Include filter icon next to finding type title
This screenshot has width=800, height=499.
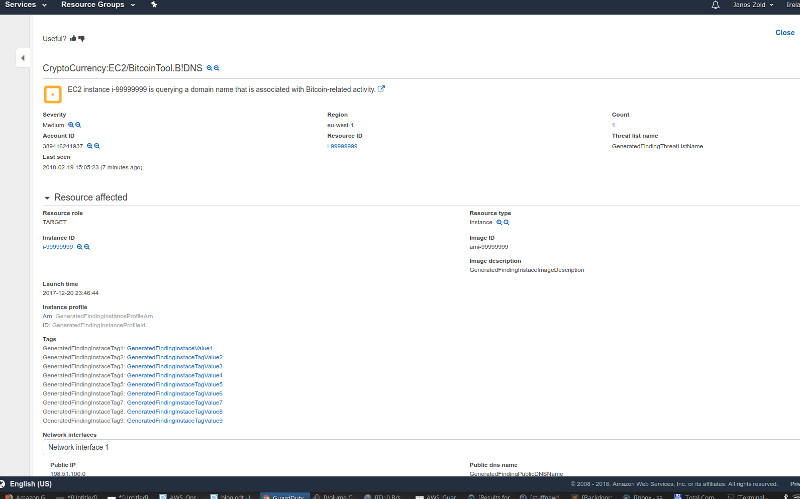tap(209, 68)
